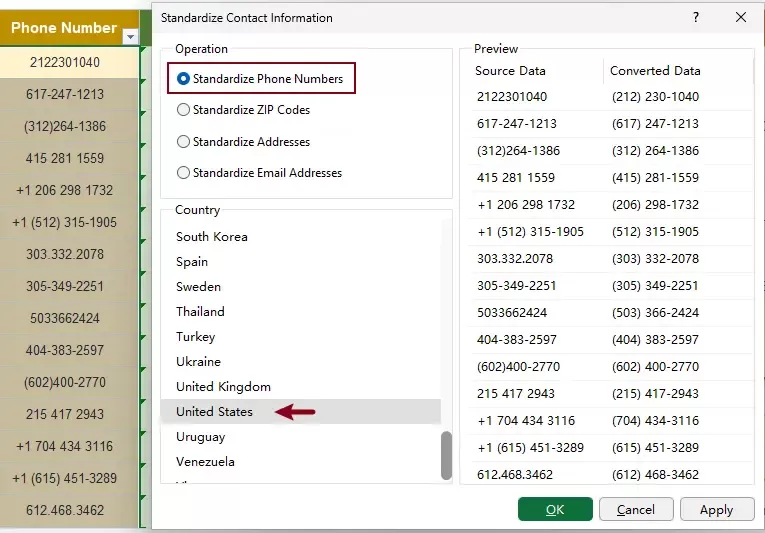Select spreadsheet cell 5033662424
This screenshot has height=533, width=765.
[69, 318]
